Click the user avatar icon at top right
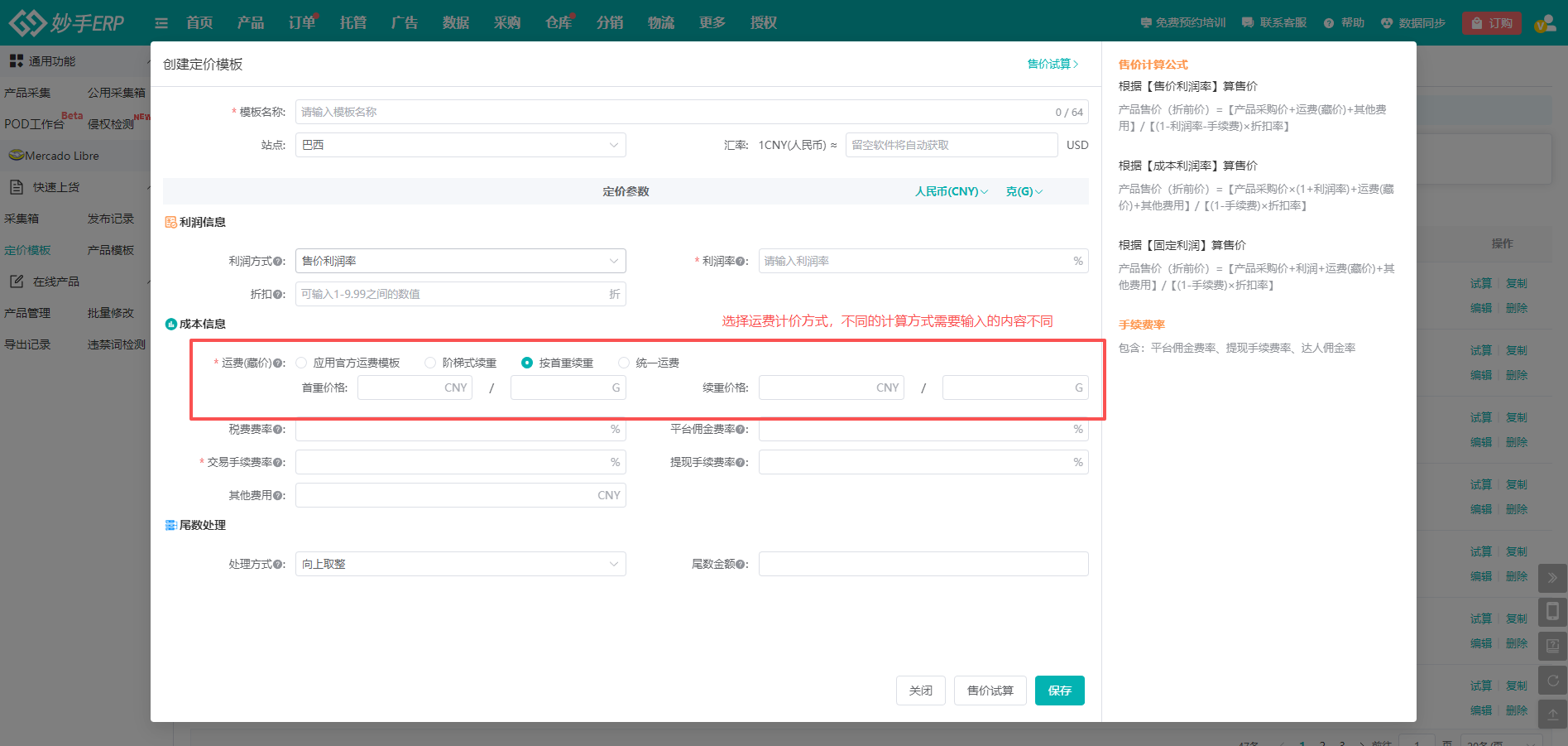Image resolution: width=1568 pixels, height=746 pixels. pos(1544,23)
